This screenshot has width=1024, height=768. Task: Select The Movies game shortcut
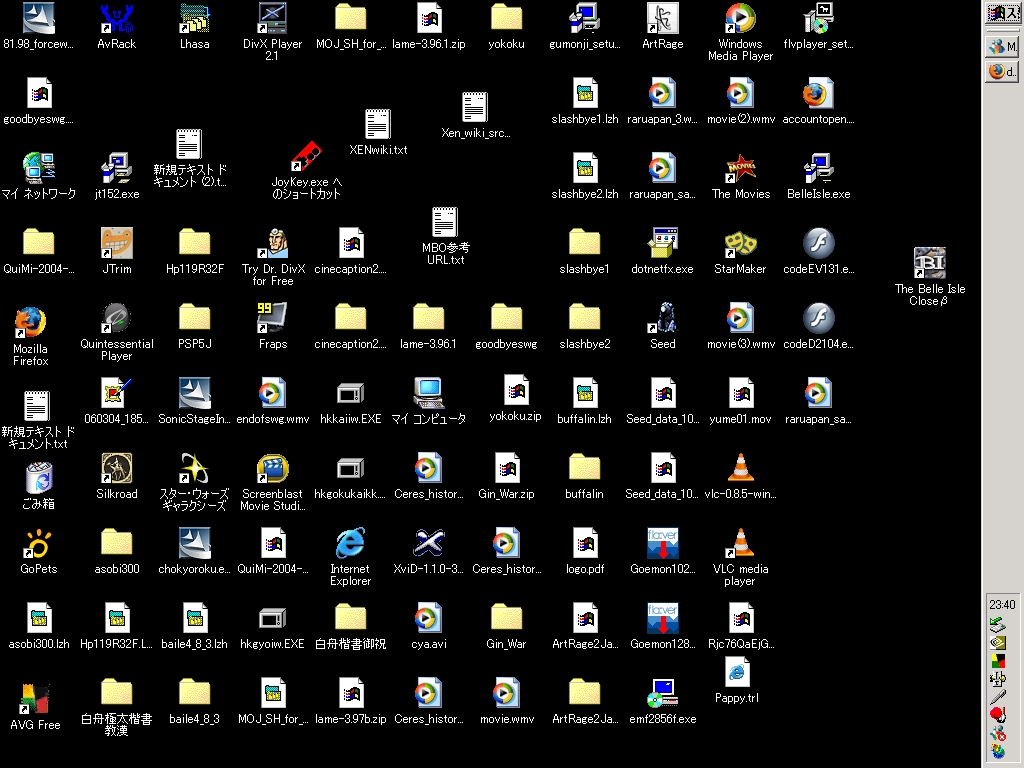[741, 176]
